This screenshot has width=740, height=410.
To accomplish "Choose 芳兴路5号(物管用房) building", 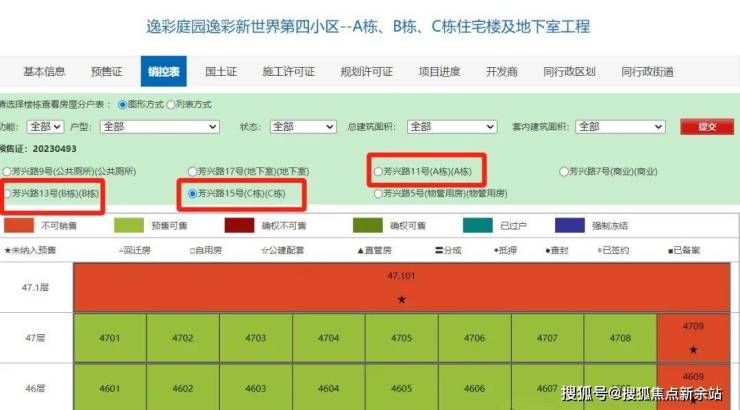I will pyautogui.click(x=378, y=193).
